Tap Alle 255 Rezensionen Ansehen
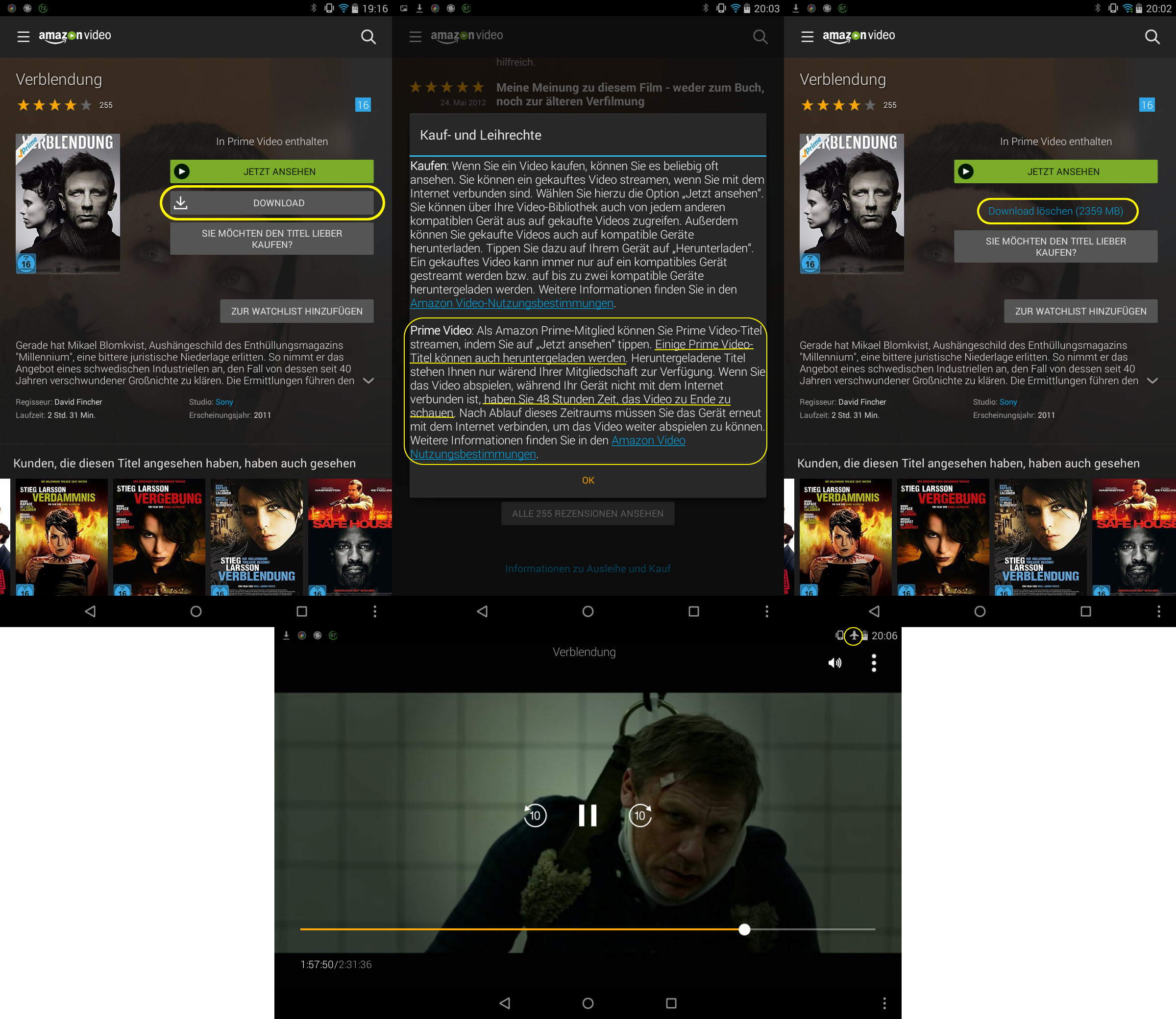The width and height of the screenshot is (1176, 1019). [588, 513]
